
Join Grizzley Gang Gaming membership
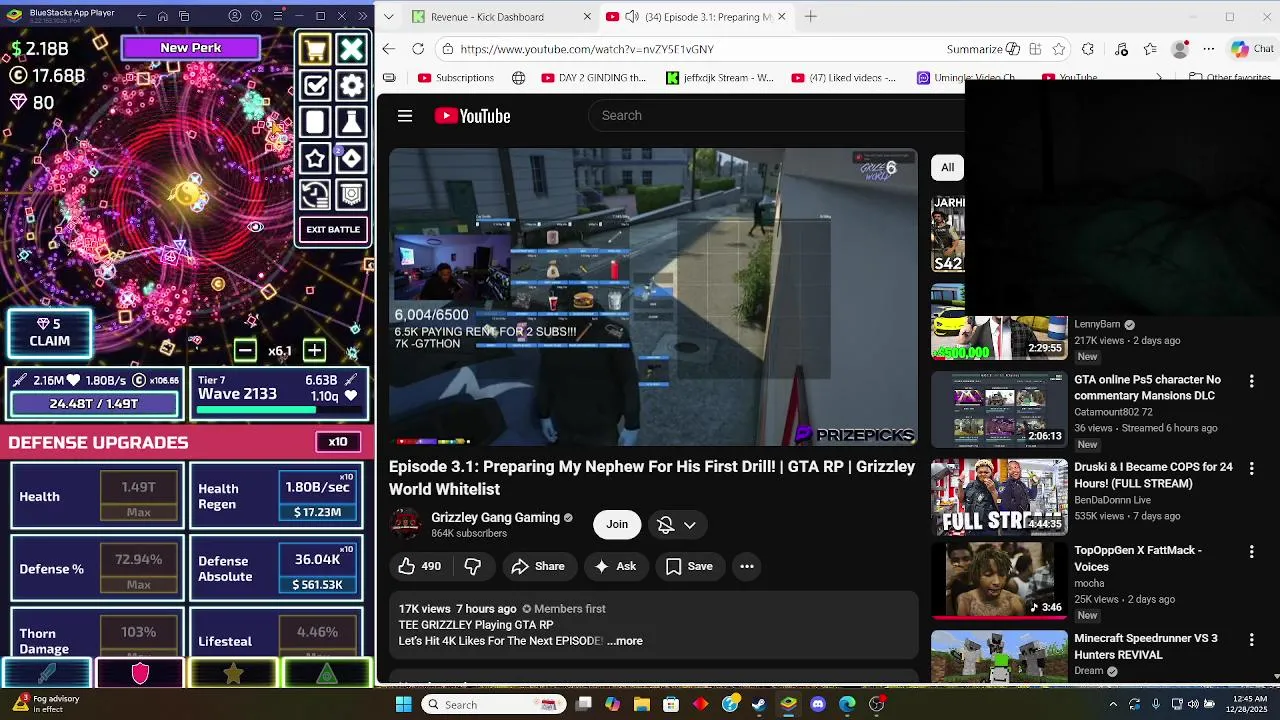pyautogui.click(x=617, y=524)
